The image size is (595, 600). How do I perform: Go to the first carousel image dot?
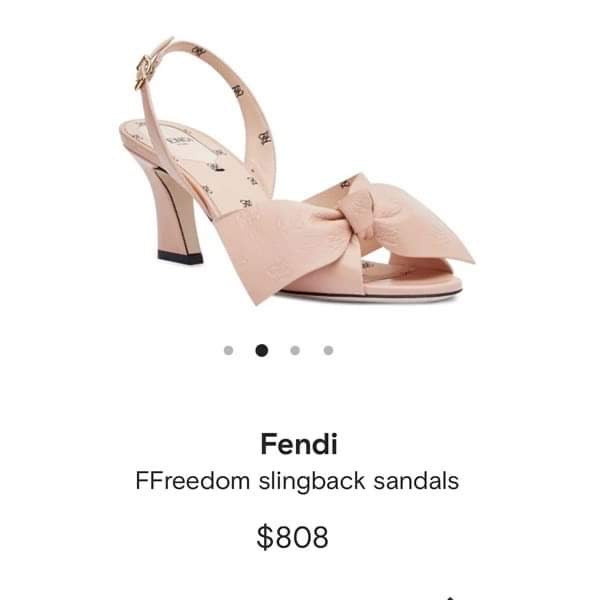[x=228, y=351]
